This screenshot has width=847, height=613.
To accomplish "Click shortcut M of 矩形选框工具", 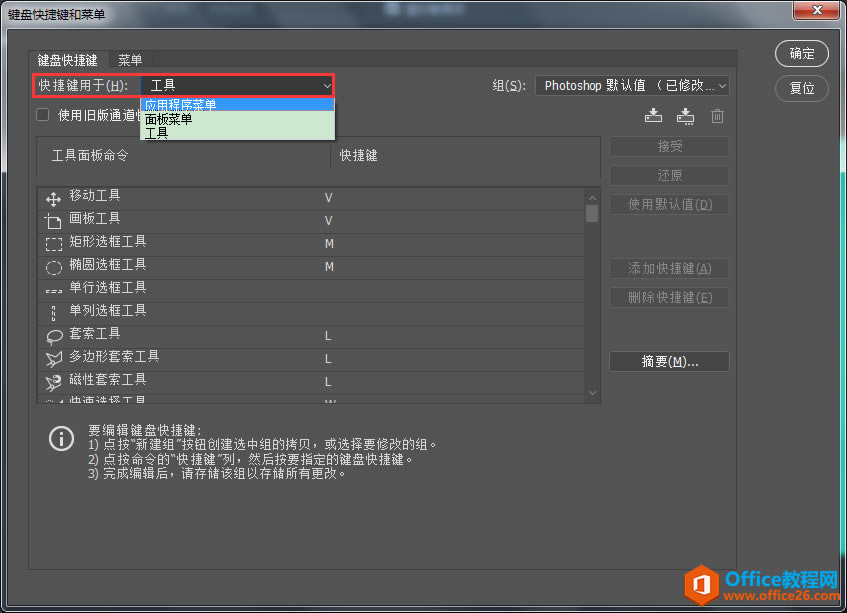I will click(329, 244).
